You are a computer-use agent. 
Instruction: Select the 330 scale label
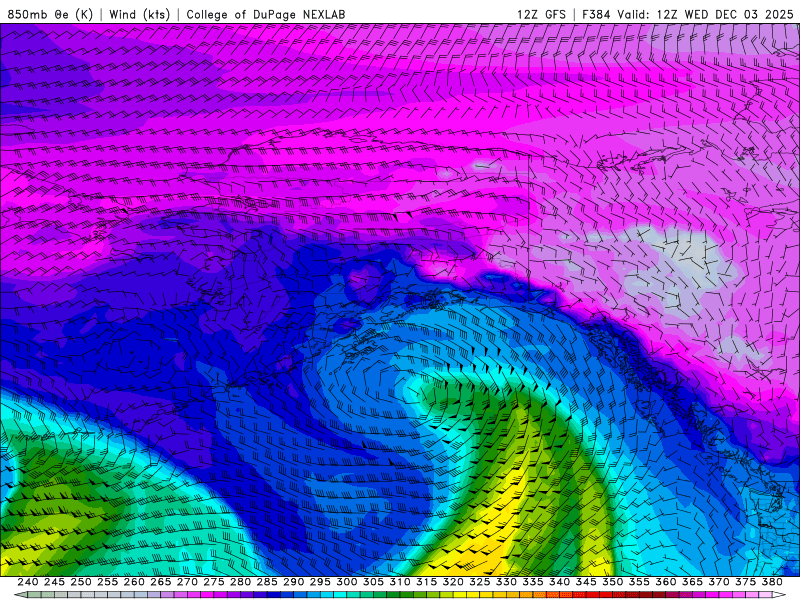pos(506,582)
